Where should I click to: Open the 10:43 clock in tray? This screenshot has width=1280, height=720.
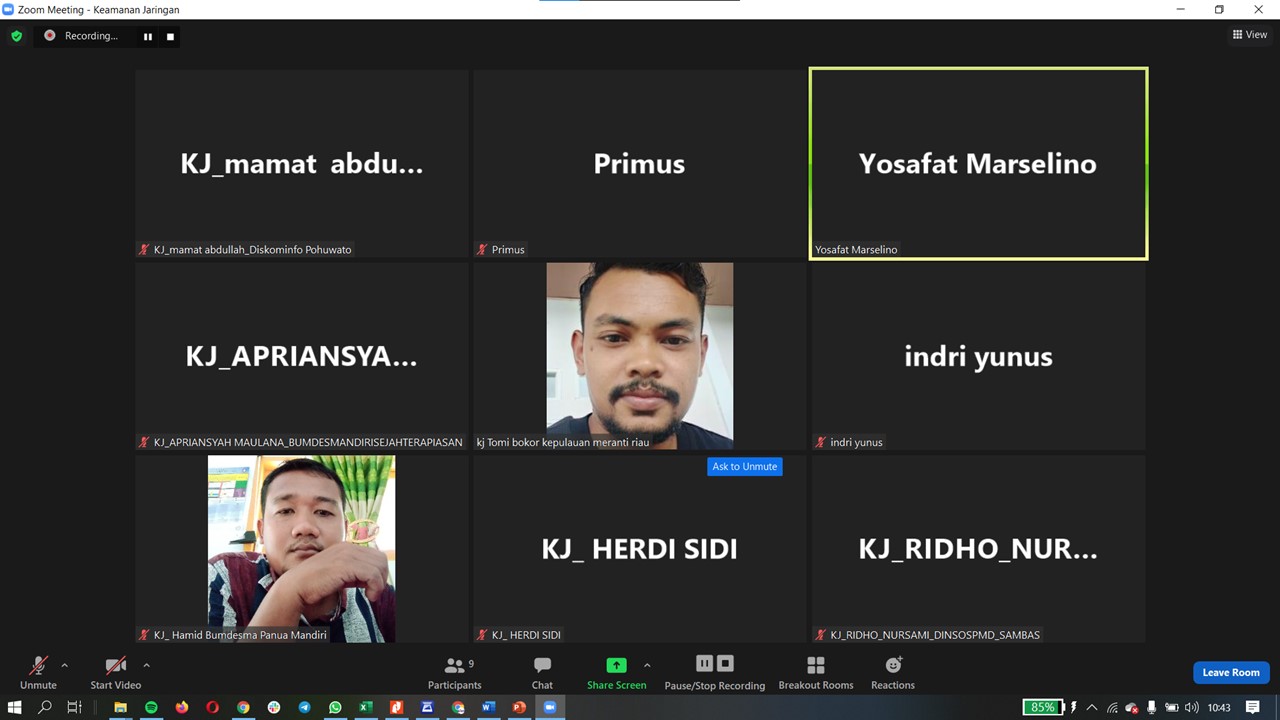pos(1218,707)
